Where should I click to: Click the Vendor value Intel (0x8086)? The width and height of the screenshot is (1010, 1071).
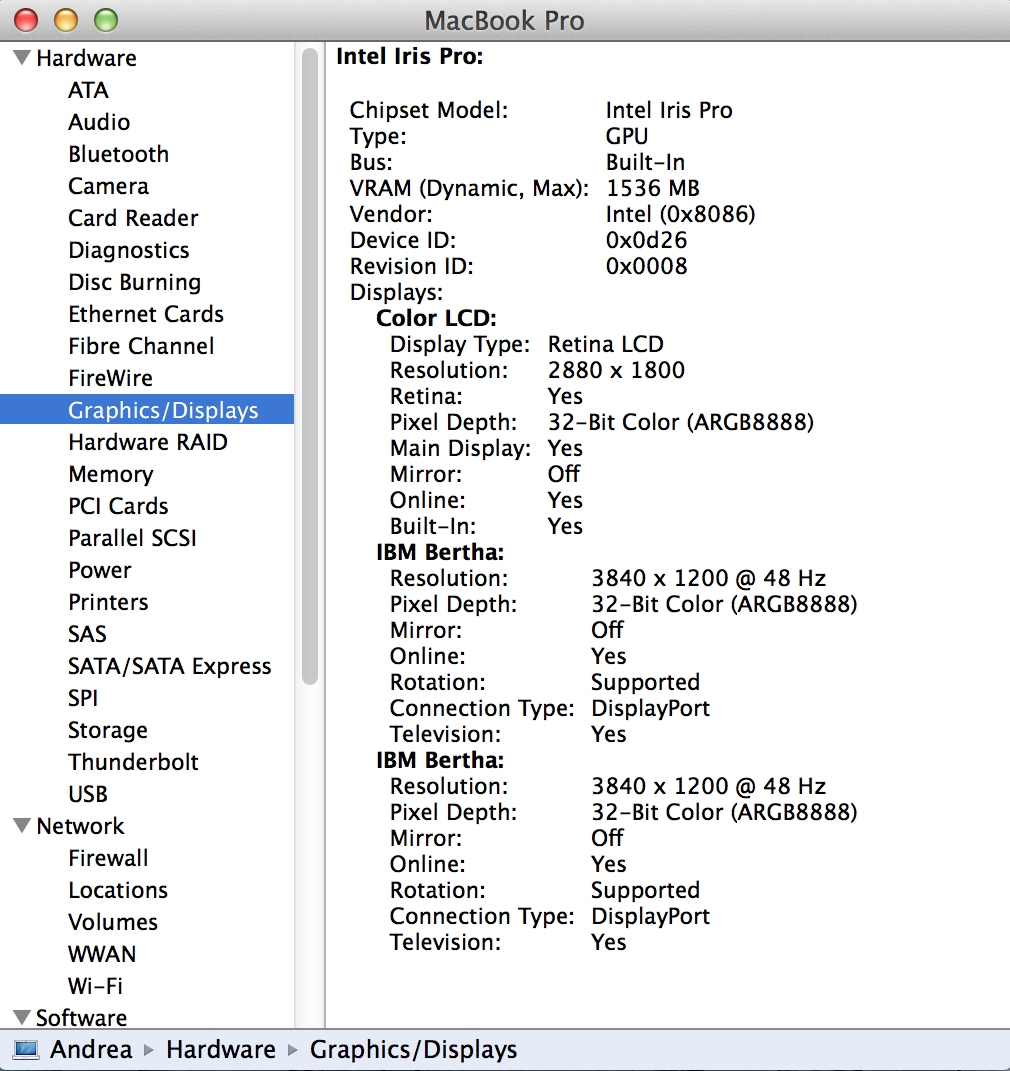pos(681,214)
